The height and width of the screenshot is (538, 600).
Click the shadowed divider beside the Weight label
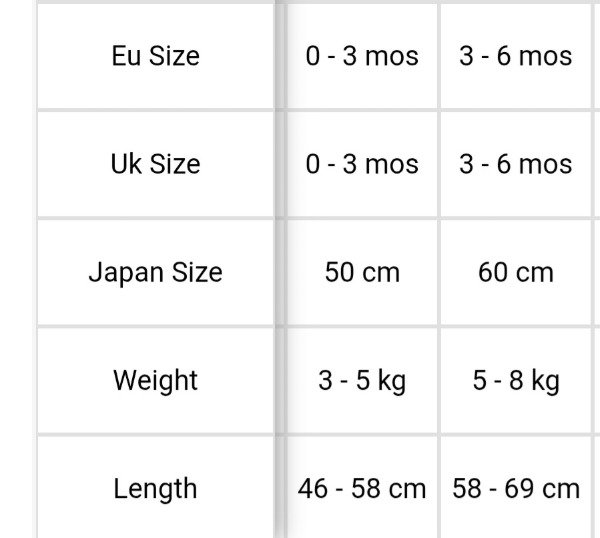pyautogui.click(x=281, y=380)
